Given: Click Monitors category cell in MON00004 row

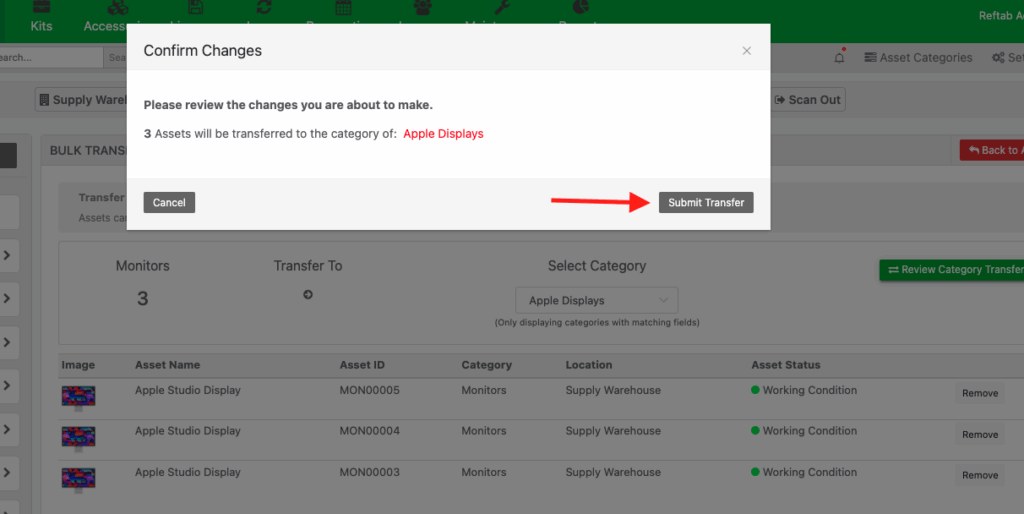Looking at the screenshot, I should 484,430.
